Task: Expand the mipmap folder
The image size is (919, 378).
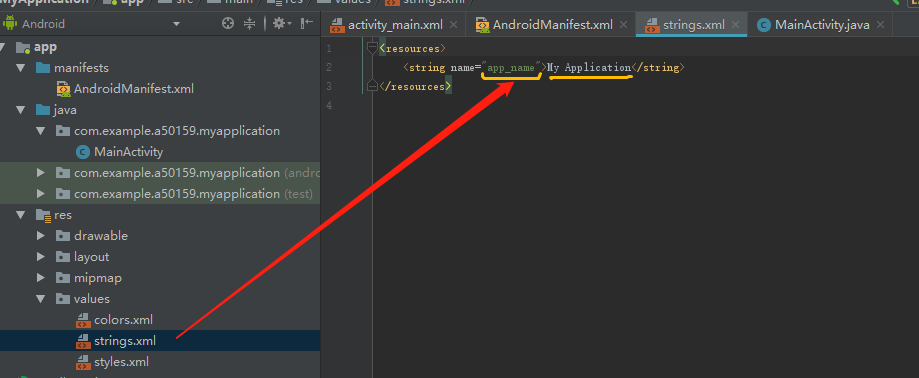Action: [40, 278]
